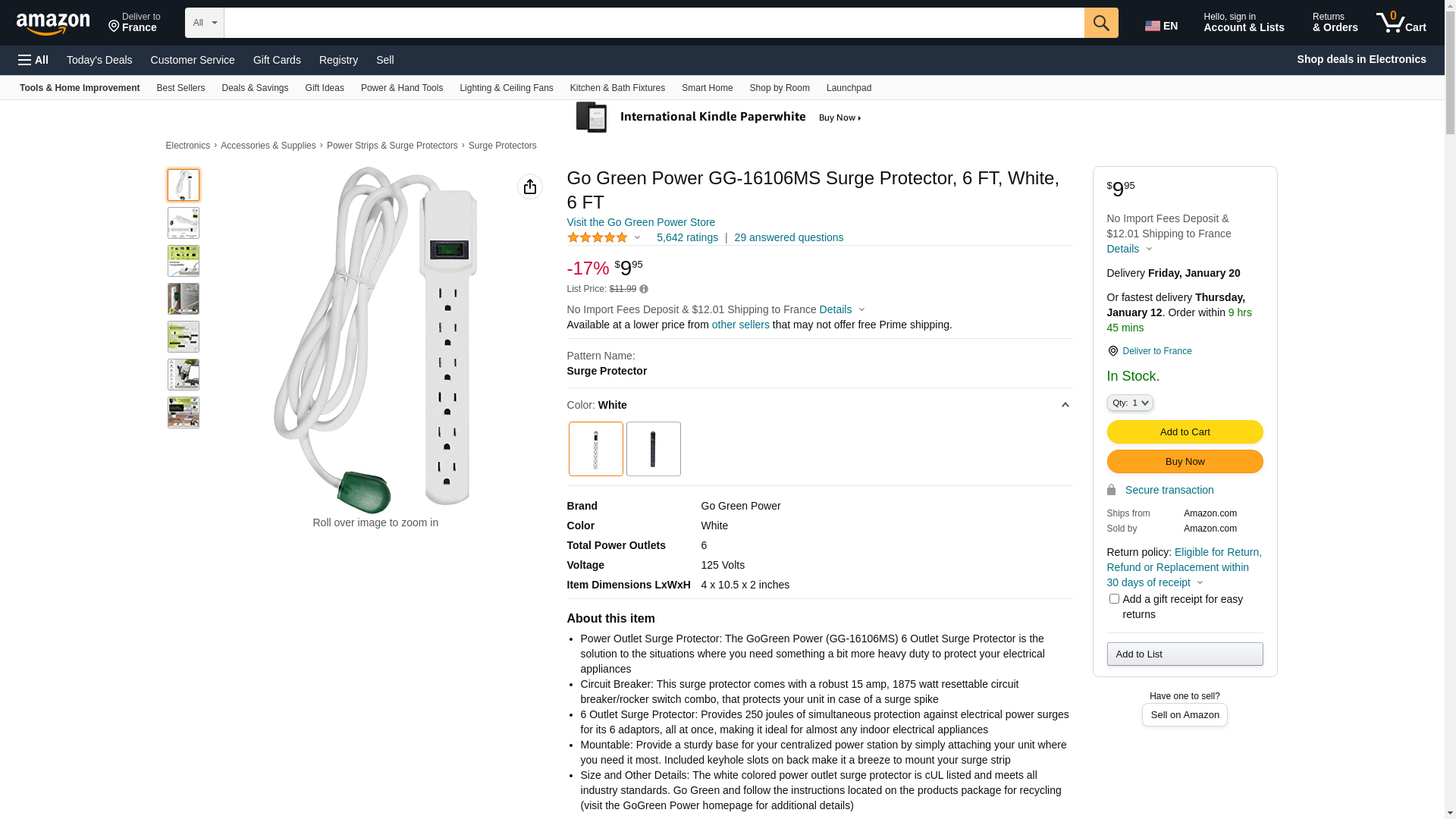Image resolution: width=1456 pixels, height=819 pixels.
Task: Check the gift receipt checkbox
Action: (1114, 599)
